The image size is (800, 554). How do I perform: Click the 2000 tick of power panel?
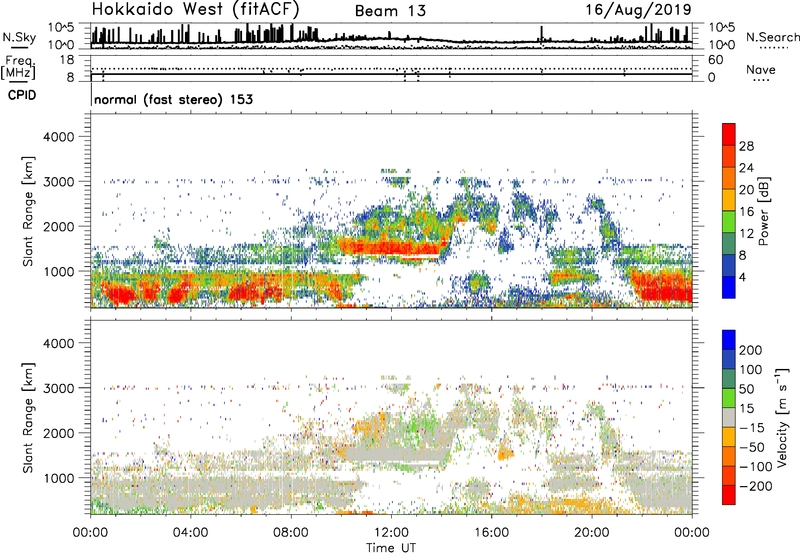(58, 226)
